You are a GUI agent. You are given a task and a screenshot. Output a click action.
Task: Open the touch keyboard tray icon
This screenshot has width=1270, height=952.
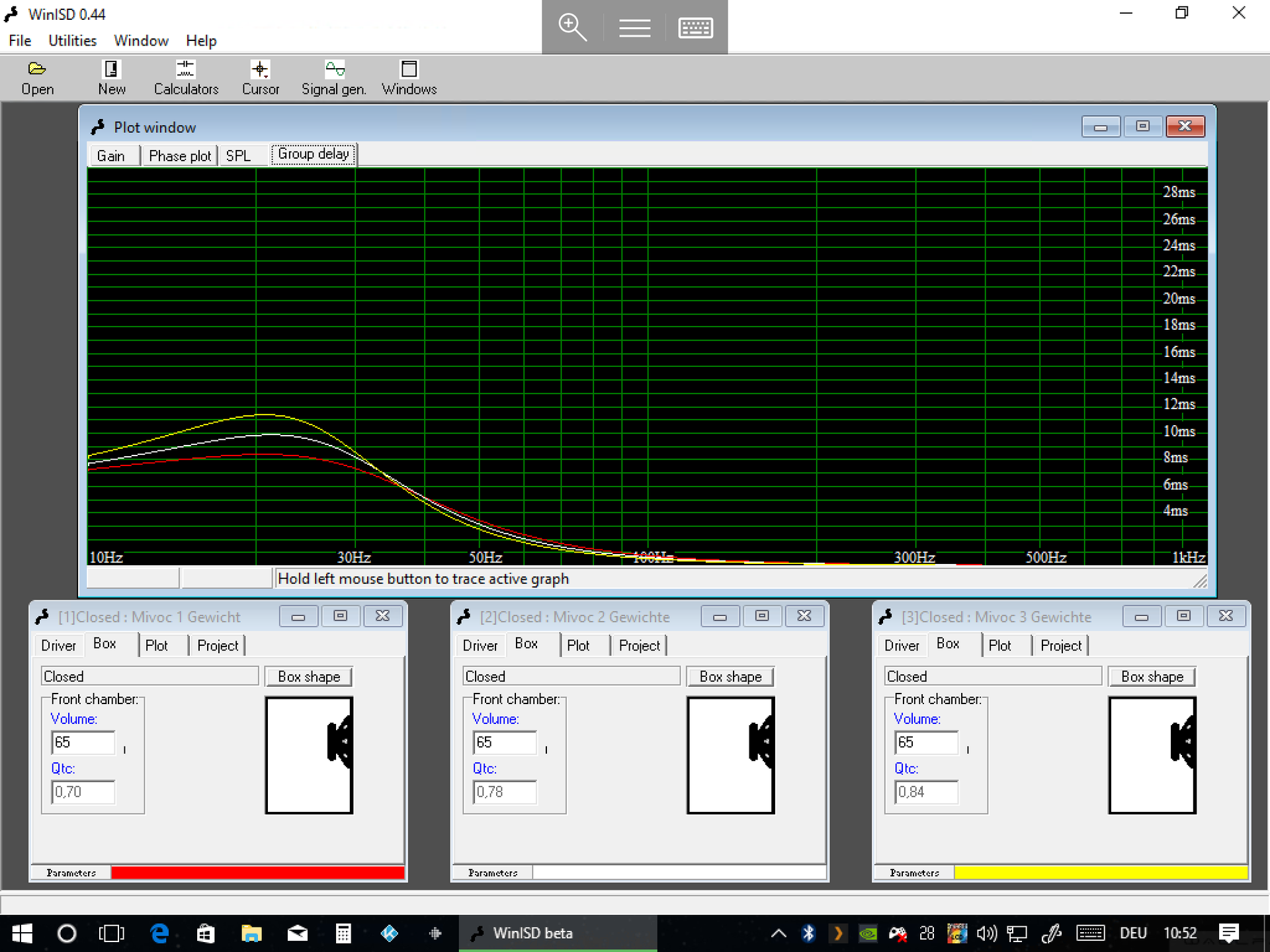tap(1090, 933)
